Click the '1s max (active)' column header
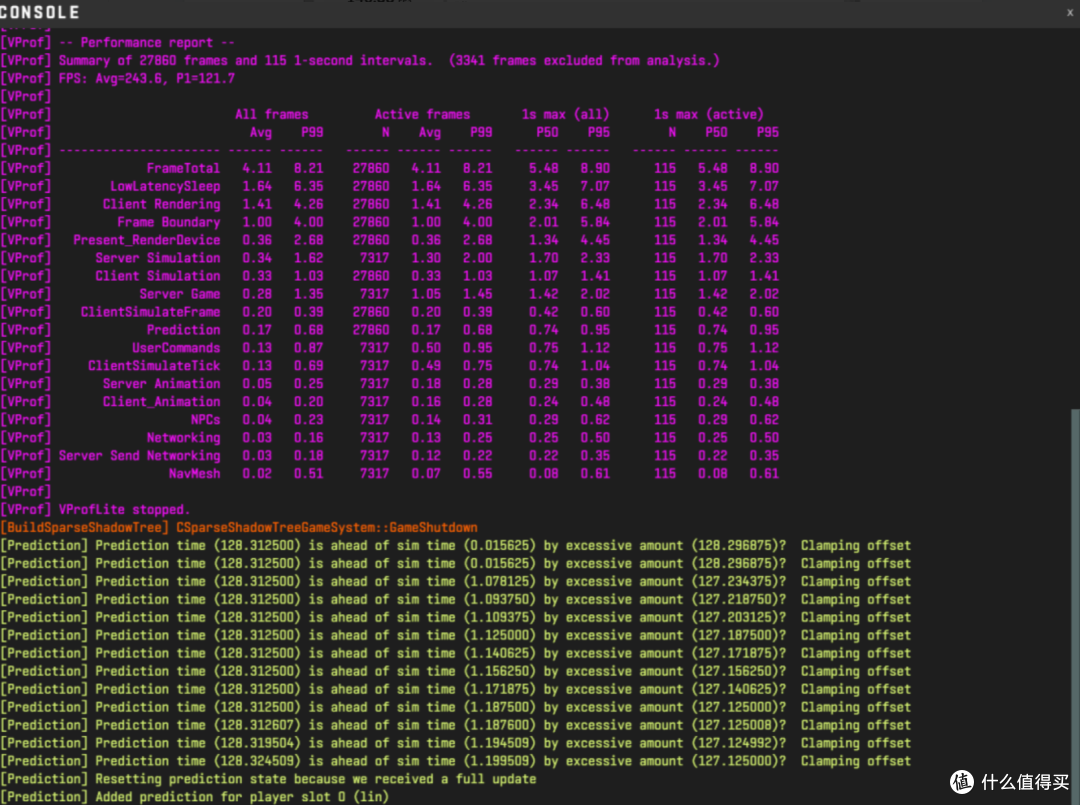Screen dimensions: 1080x805 click(x=709, y=114)
